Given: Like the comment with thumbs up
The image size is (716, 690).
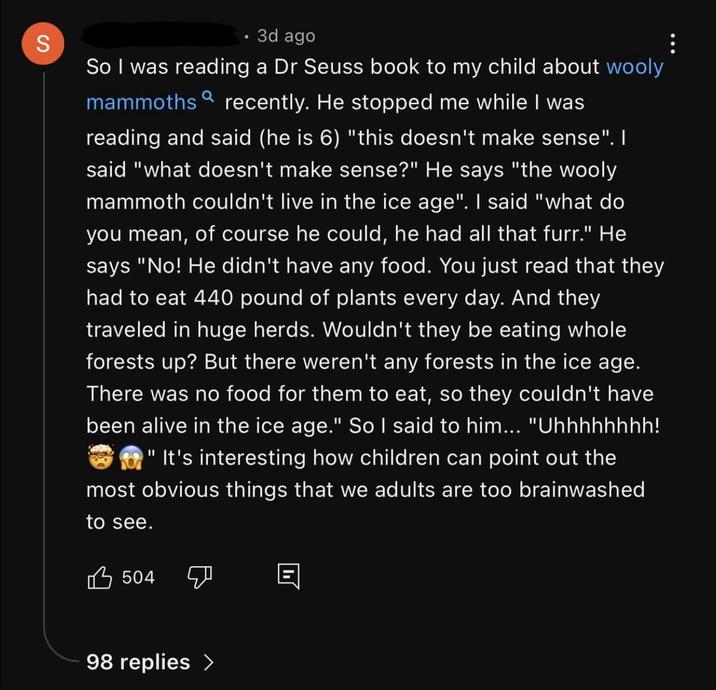Looking at the screenshot, I should click(101, 576).
